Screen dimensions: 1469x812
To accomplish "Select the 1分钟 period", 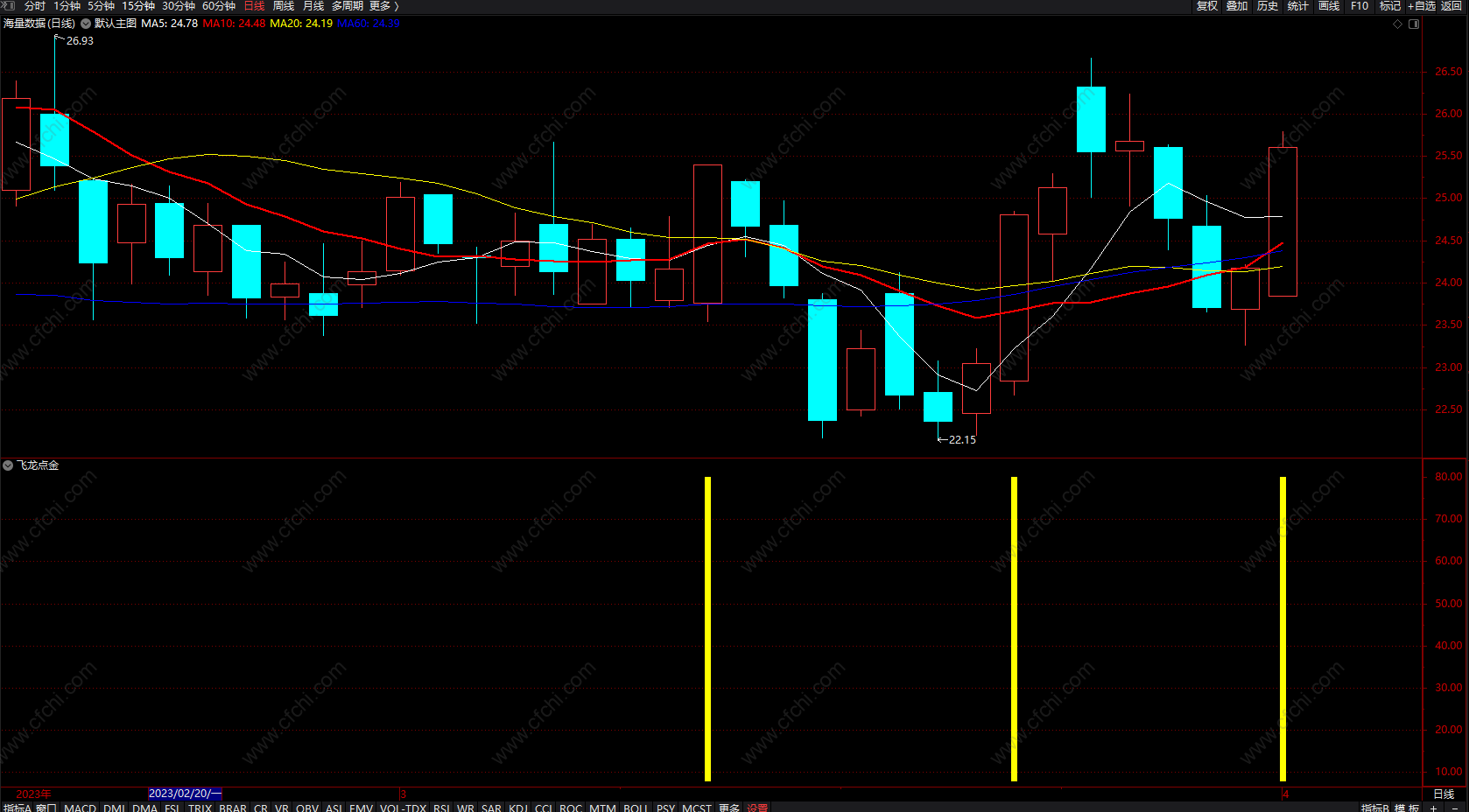I will (x=67, y=6).
